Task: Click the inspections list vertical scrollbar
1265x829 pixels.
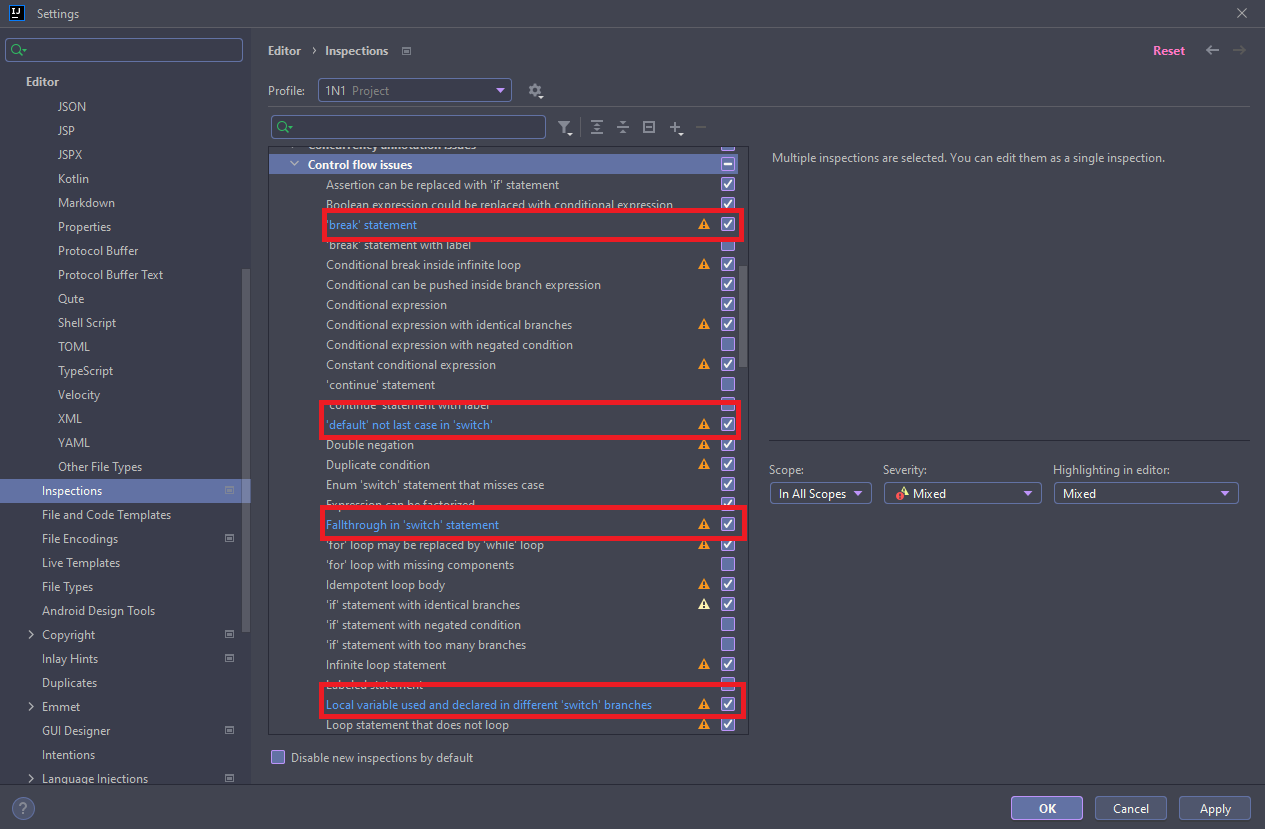Action: tap(743, 310)
